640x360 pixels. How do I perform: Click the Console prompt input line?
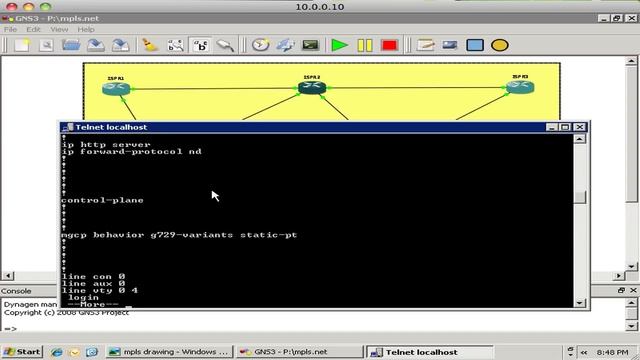point(312,328)
